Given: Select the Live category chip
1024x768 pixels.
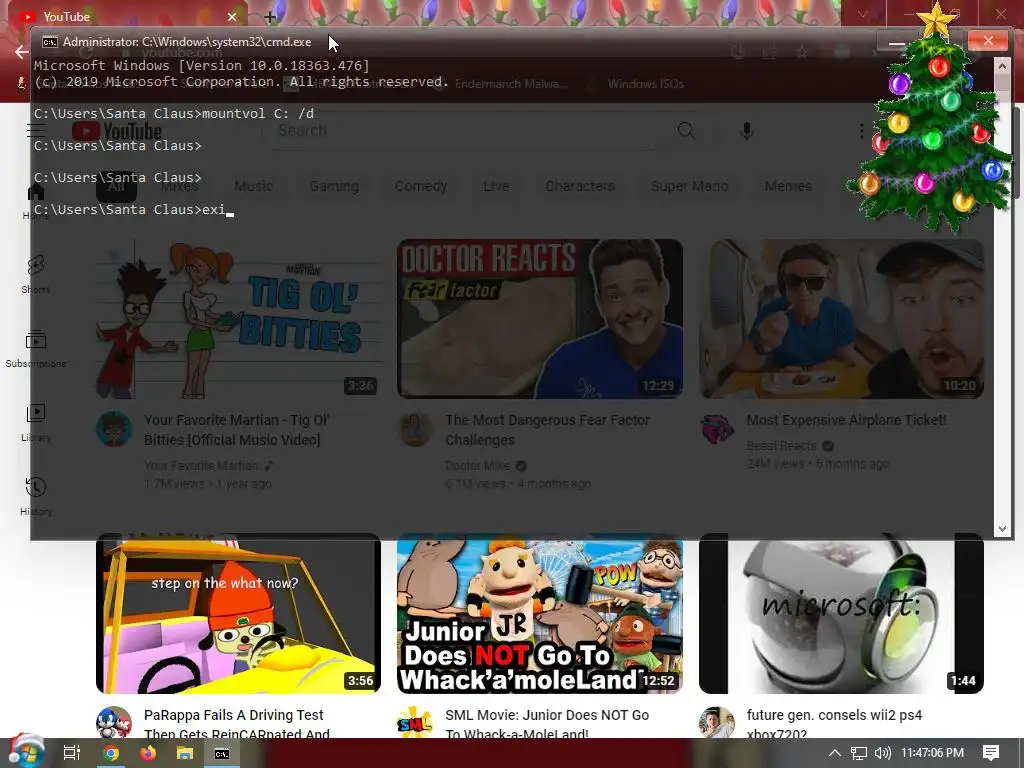Looking at the screenshot, I should coord(496,186).
